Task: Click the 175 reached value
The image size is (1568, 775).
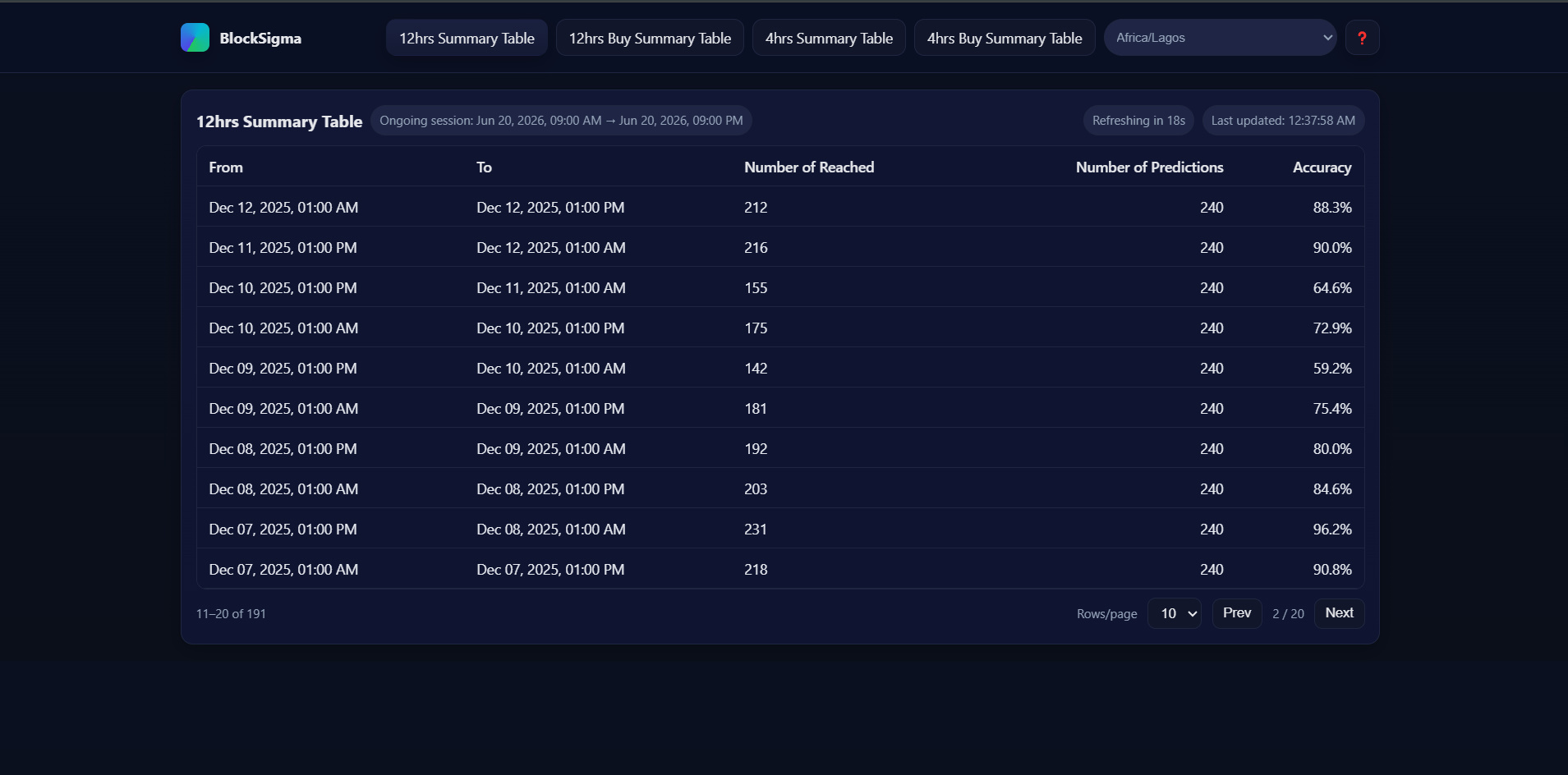Action: coord(756,328)
